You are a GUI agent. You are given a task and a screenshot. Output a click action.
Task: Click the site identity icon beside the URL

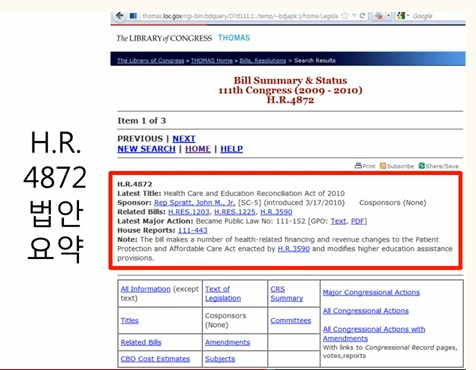pos(133,16)
